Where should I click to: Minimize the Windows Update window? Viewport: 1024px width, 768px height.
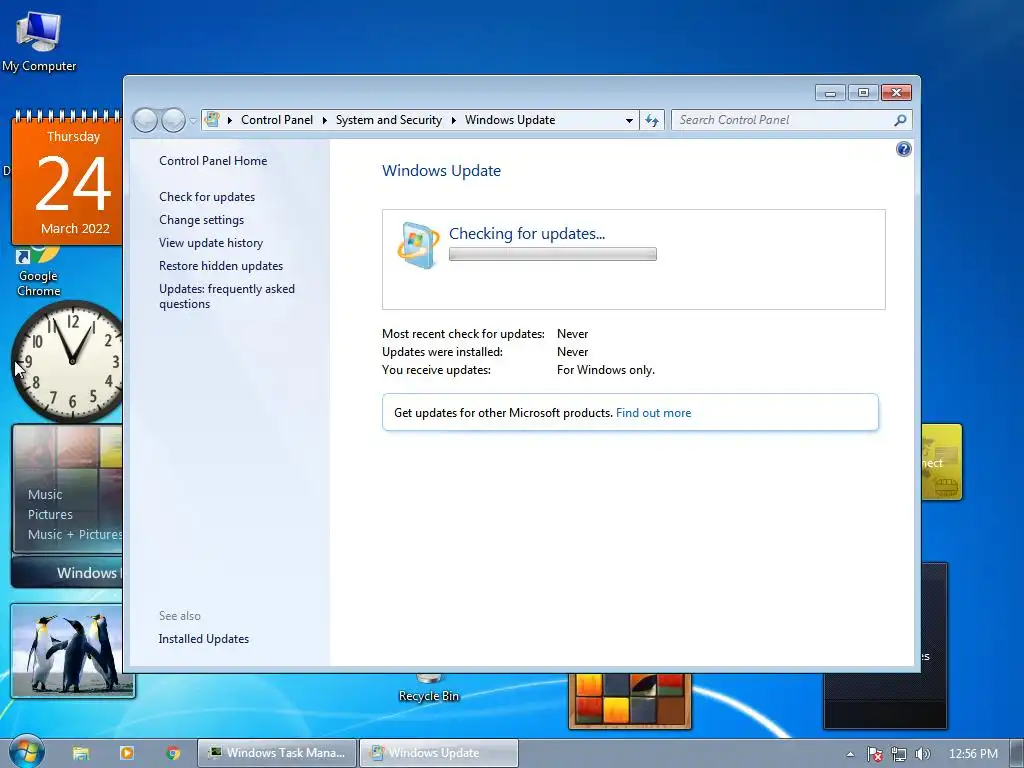(x=830, y=93)
